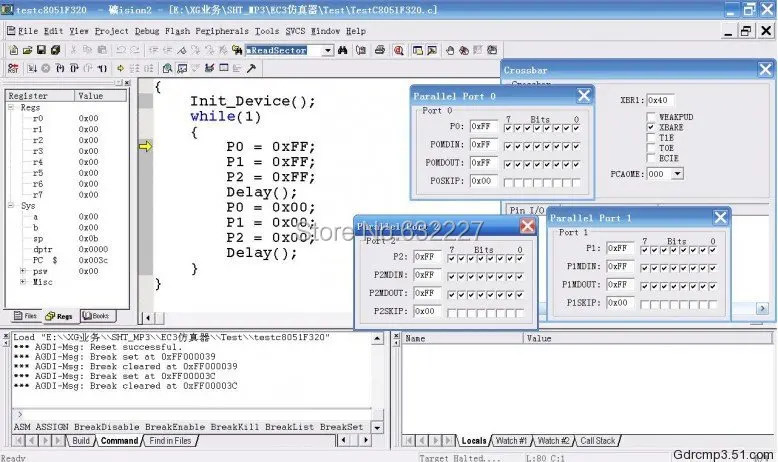Click the P0 value input field
The width and height of the screenshot is (778, 462).
click(x=483, y=127)
